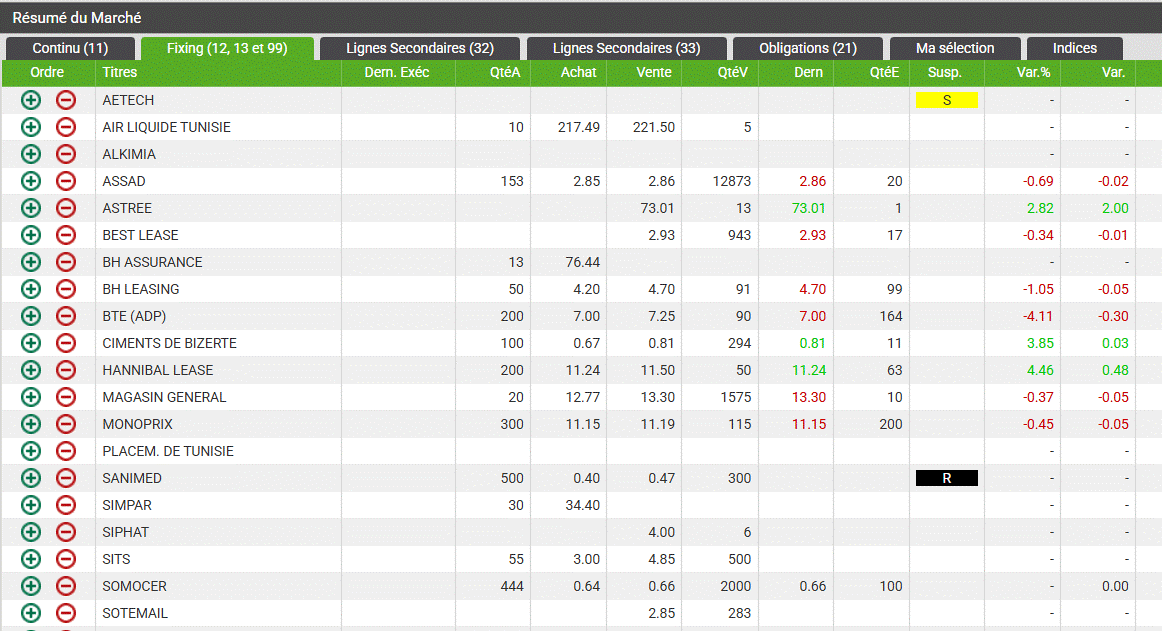Click the SITS sell price 4.85

(661, 559)
